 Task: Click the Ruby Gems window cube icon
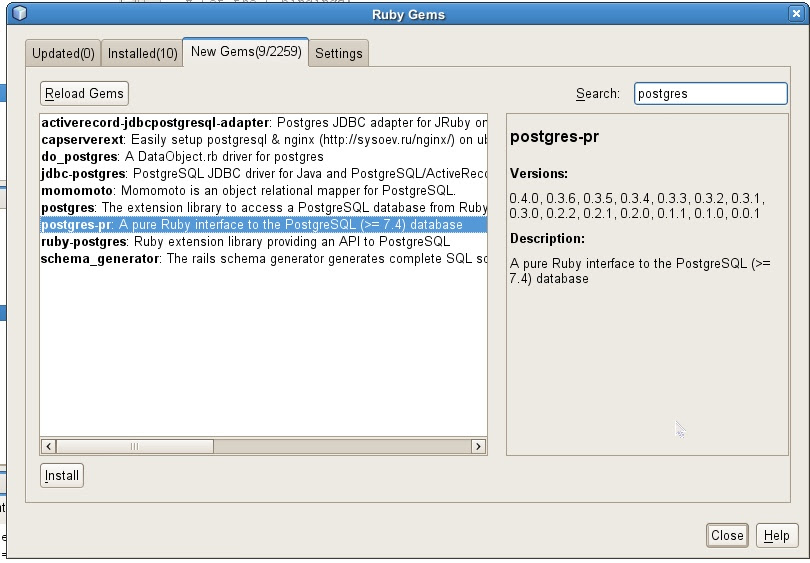[x=19, y=13]
